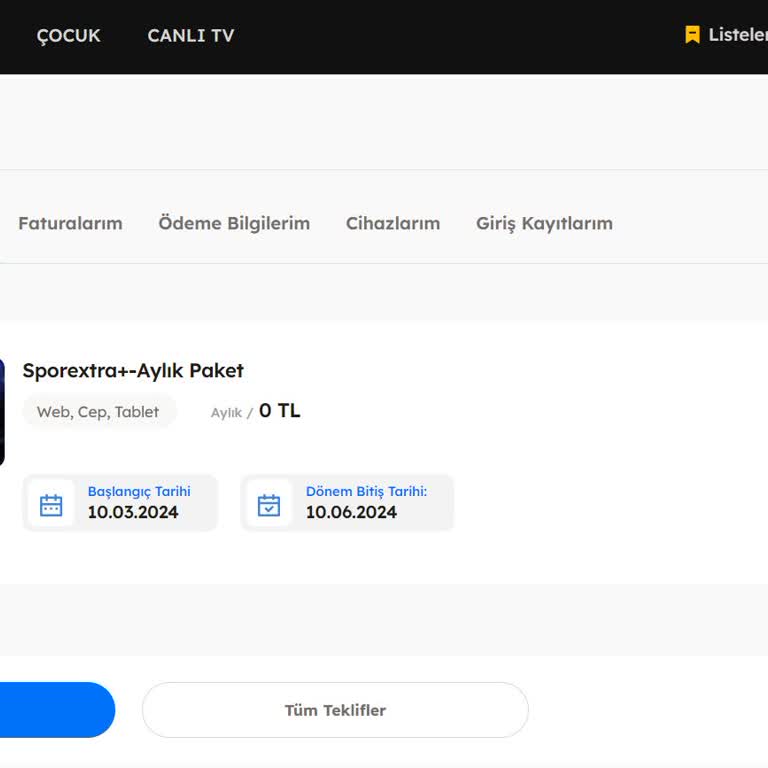Click the start date calendar icon
Image resolution: width=768 pixels, height=768 pixels.
point(51,504)
